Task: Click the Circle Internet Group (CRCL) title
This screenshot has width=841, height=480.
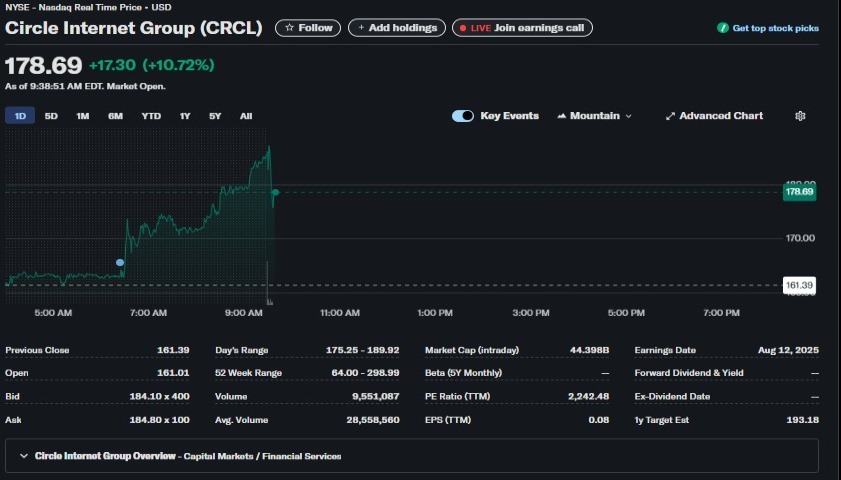Action: 134,28
